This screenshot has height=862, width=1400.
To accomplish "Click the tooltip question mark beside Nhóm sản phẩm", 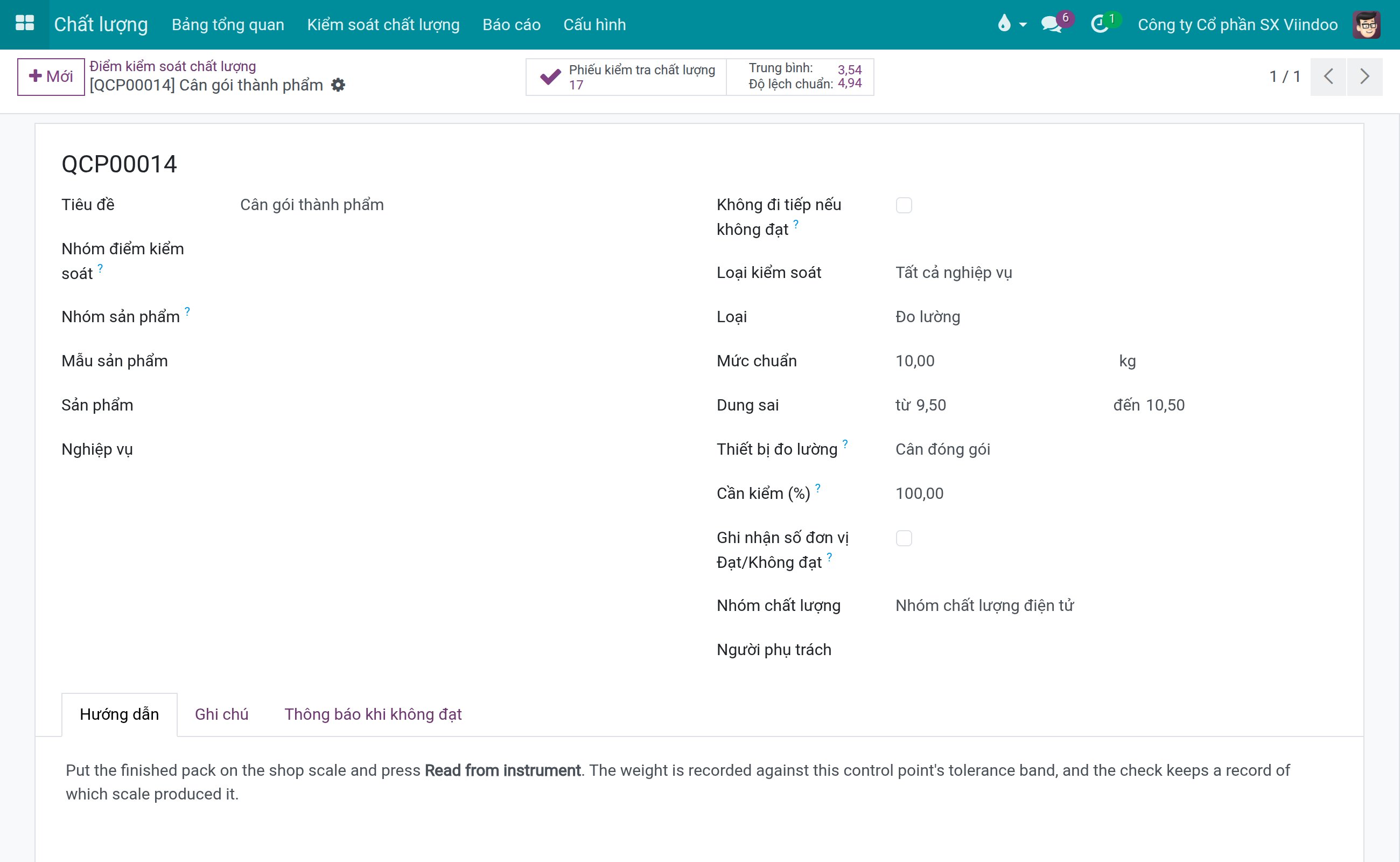I will [x=187, y=311].
